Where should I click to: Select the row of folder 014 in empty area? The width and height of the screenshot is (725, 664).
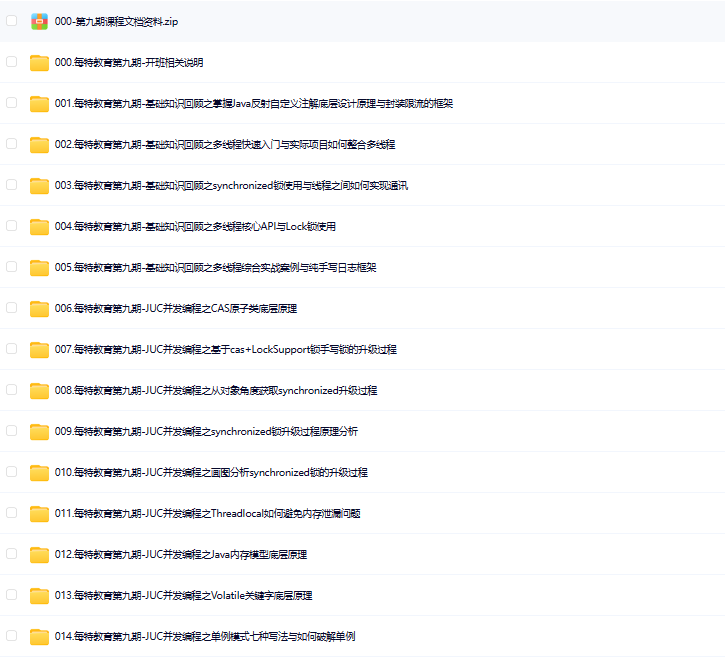click(550, 637)
